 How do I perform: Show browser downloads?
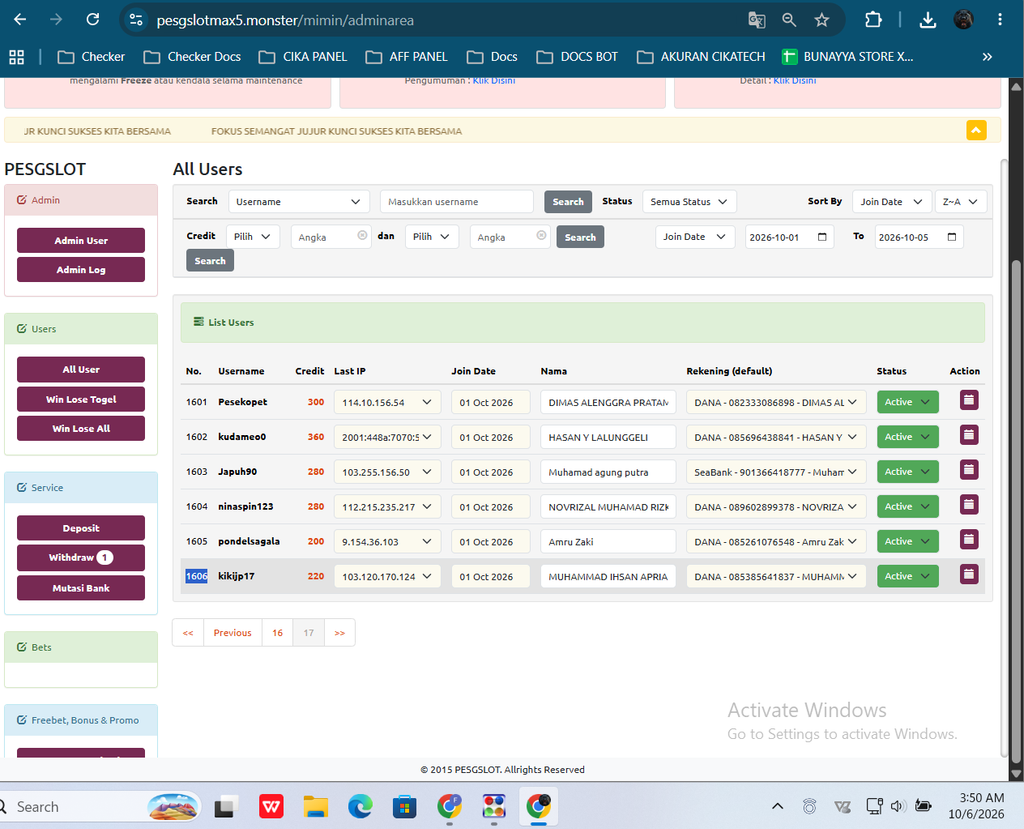[927, 20]
